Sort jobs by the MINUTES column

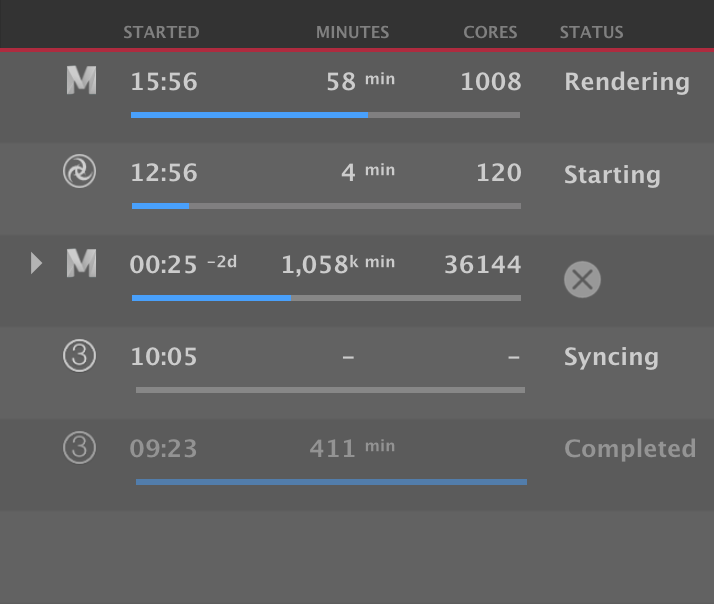point(352,33)
